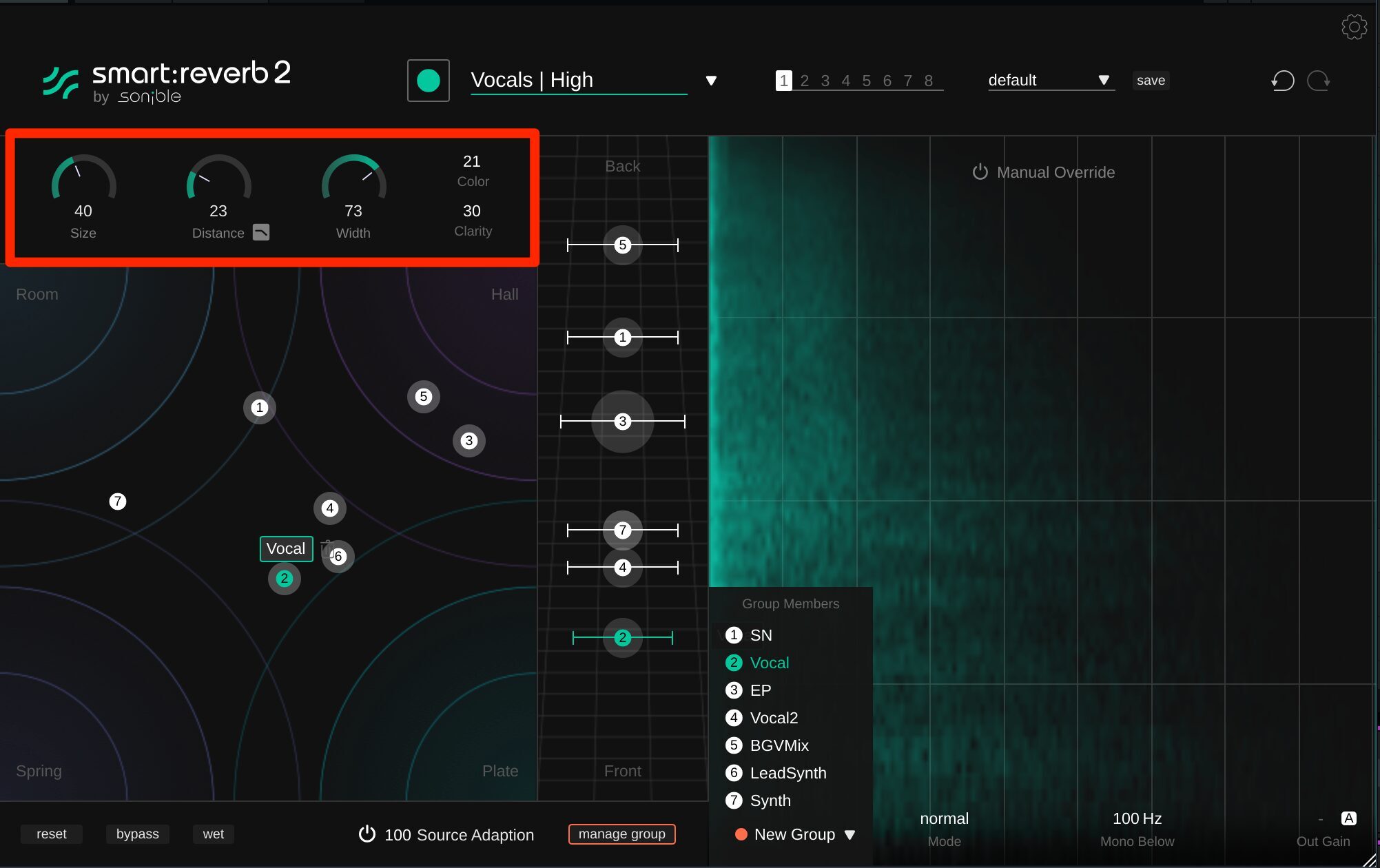Image resolution: width=1380 pixels, height=868 pixels.
Task: Click the smart:reverb 2 sonible logo
Action: click(x=167, y=82)
